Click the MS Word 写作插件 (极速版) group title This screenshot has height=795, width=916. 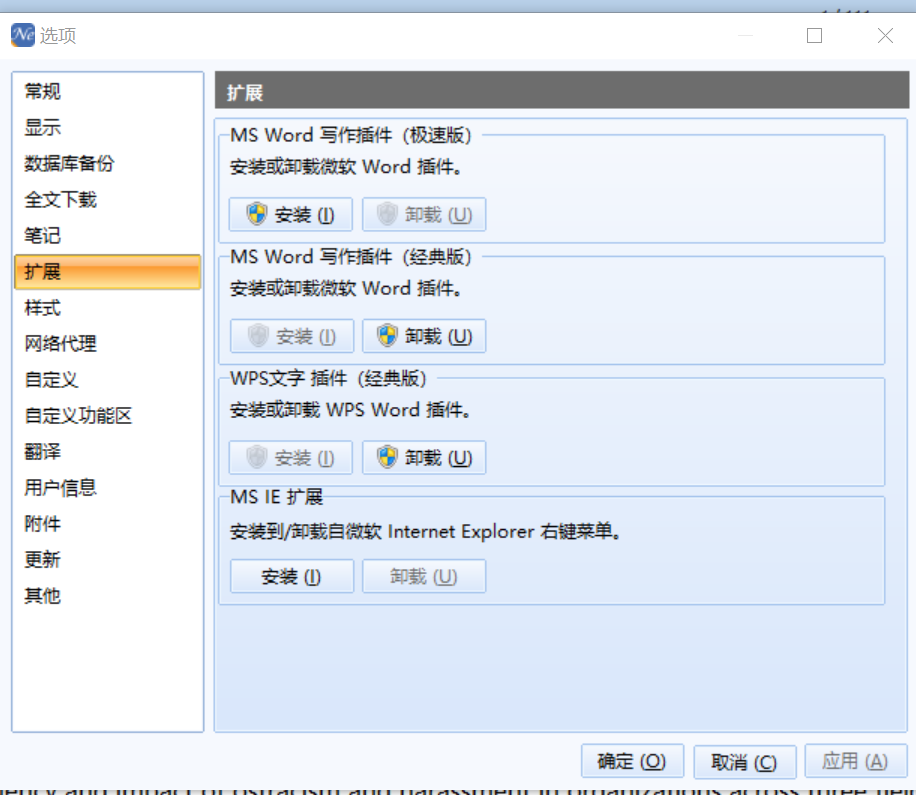click(x=351, y=136)
